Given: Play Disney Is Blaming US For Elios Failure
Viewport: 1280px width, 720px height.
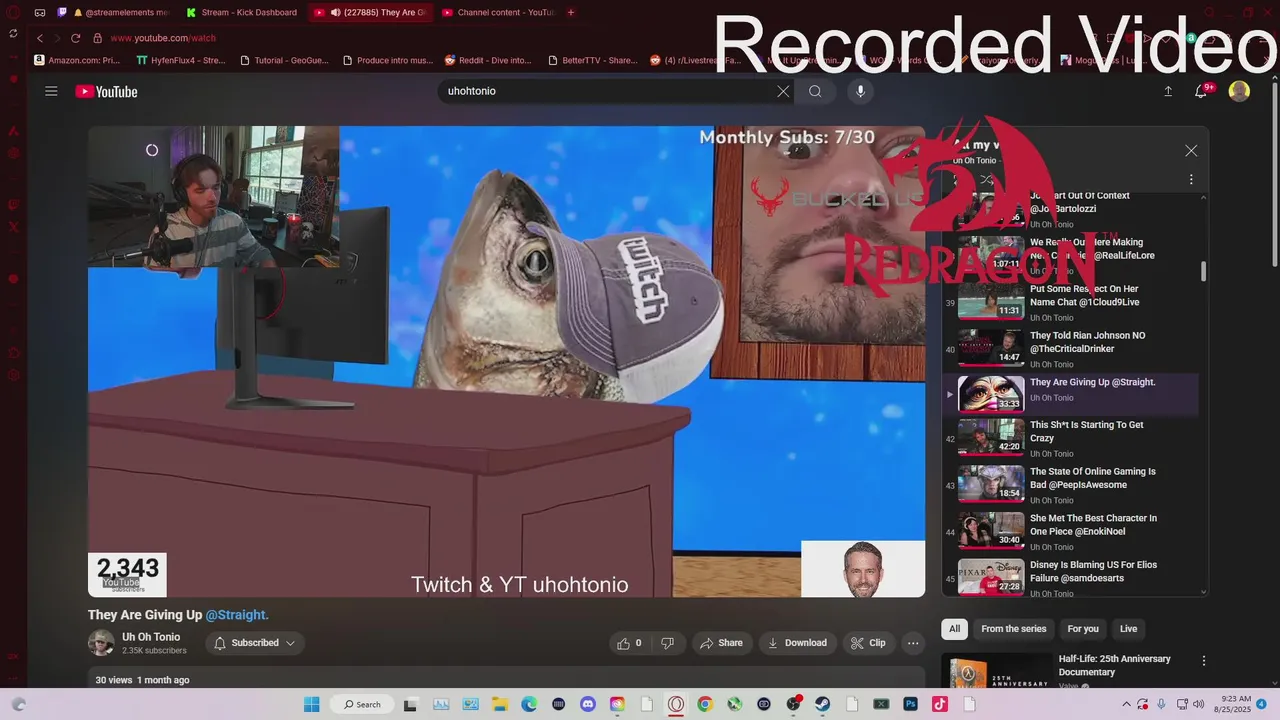Looking at the screenshot, I should click(x=1070, y=578).
